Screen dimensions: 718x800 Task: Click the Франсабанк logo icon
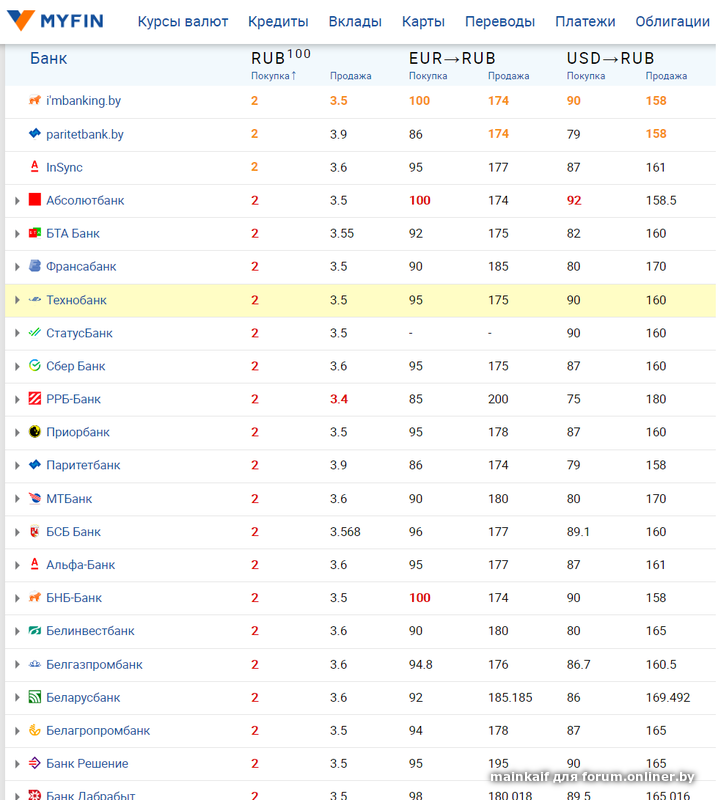[x=35, y=266]
